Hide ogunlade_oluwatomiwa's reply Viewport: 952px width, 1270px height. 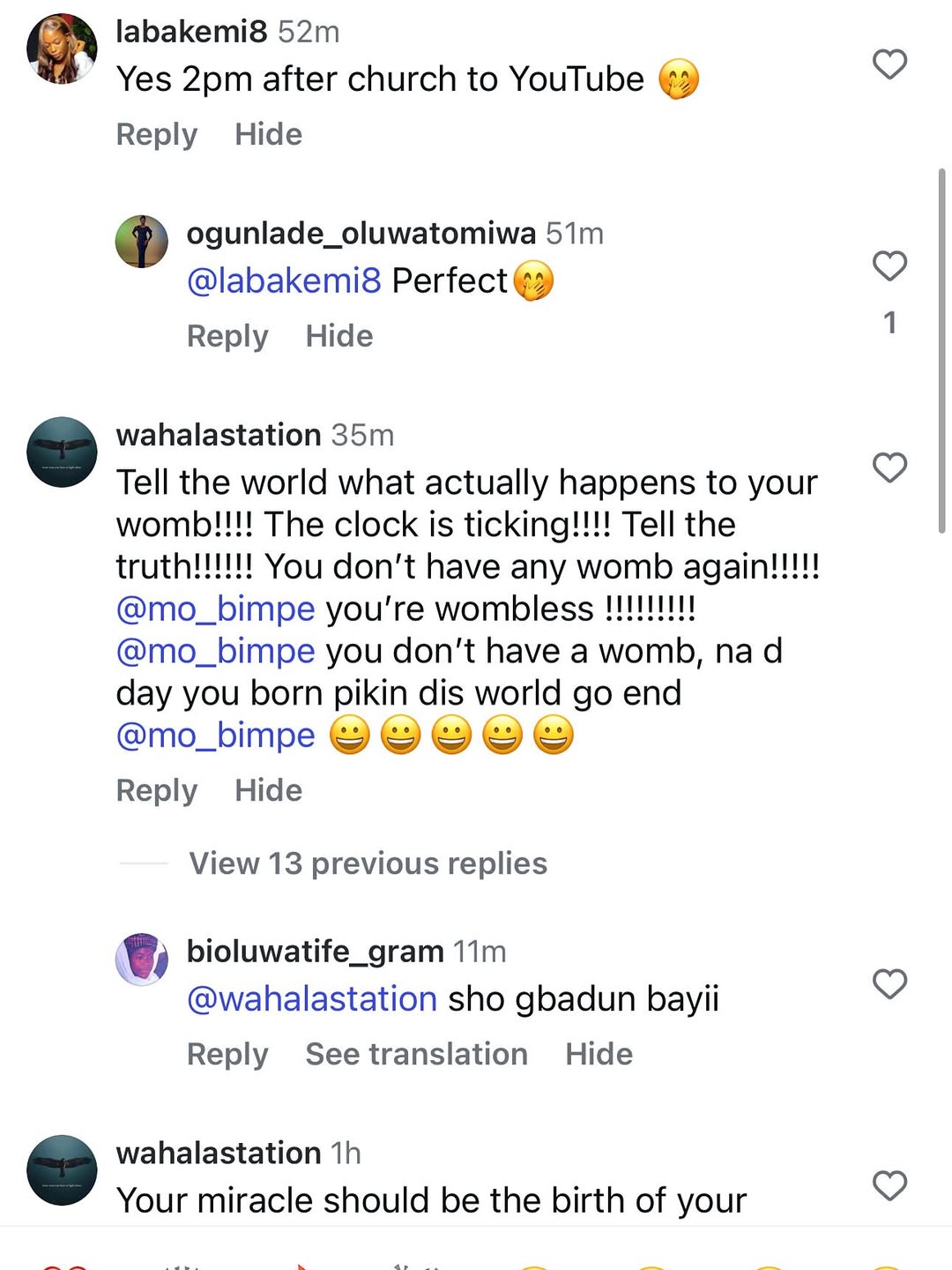click(338, 336)
